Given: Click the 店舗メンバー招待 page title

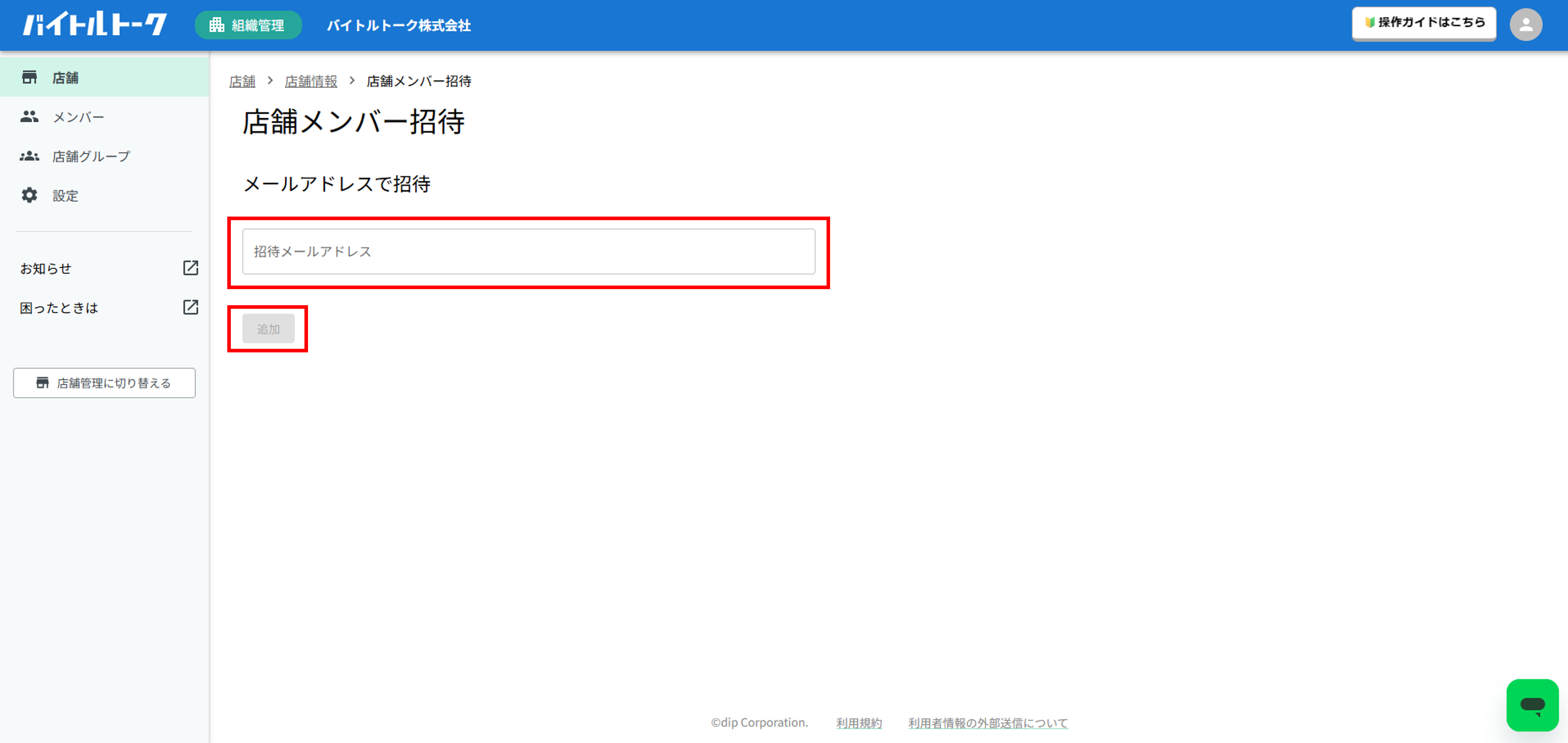Looking at the screenshot, I should tap(354, 121).
